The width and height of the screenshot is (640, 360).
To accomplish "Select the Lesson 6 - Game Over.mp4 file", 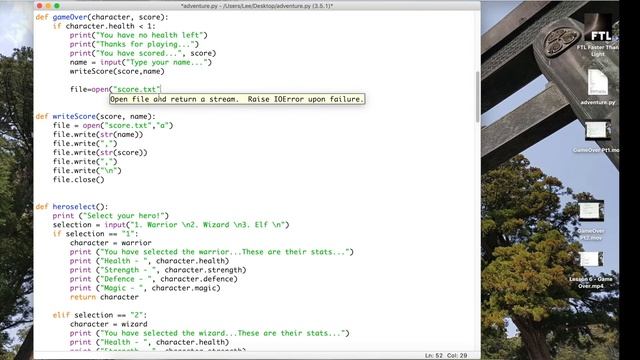I will pos(591,260).
